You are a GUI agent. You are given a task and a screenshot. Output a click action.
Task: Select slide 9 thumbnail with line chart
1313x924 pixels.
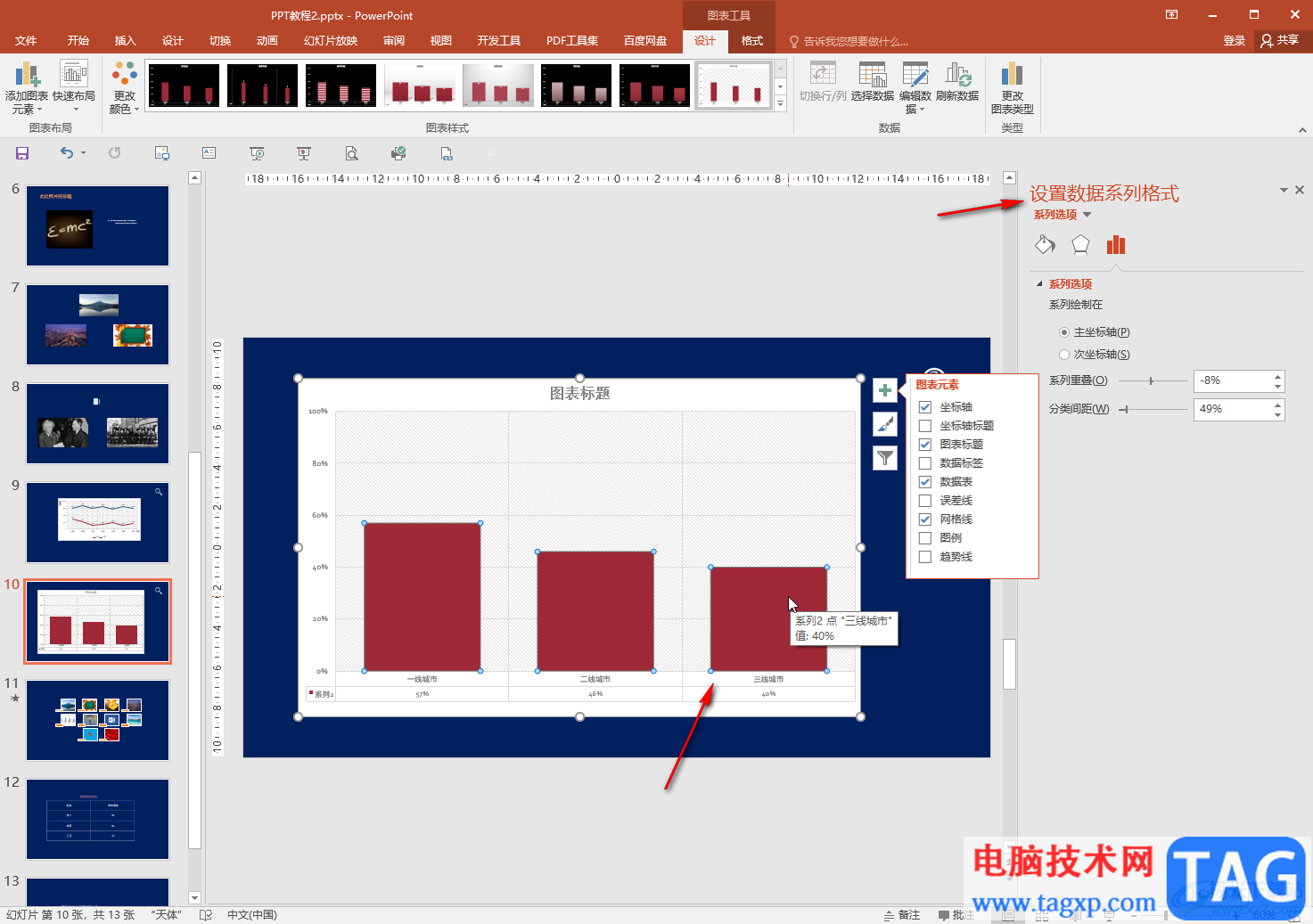(98, 522)
